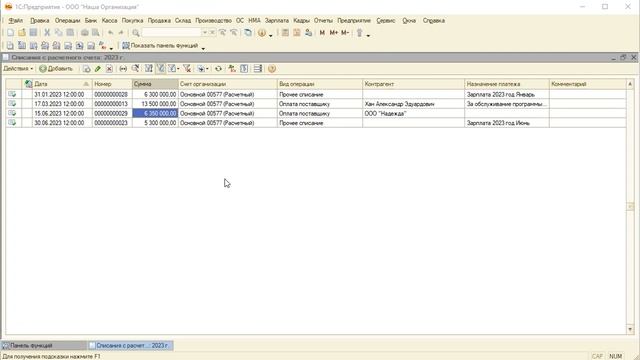Click the Undo arrow icon

pyautogui.click(x=110, y=33)
